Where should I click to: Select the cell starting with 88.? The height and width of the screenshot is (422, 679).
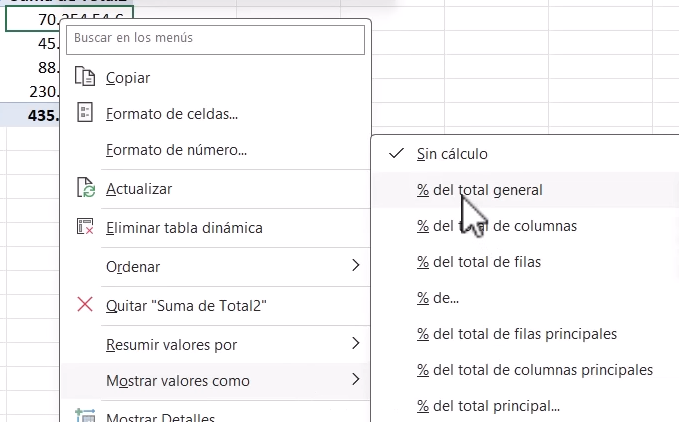point(32,68)
